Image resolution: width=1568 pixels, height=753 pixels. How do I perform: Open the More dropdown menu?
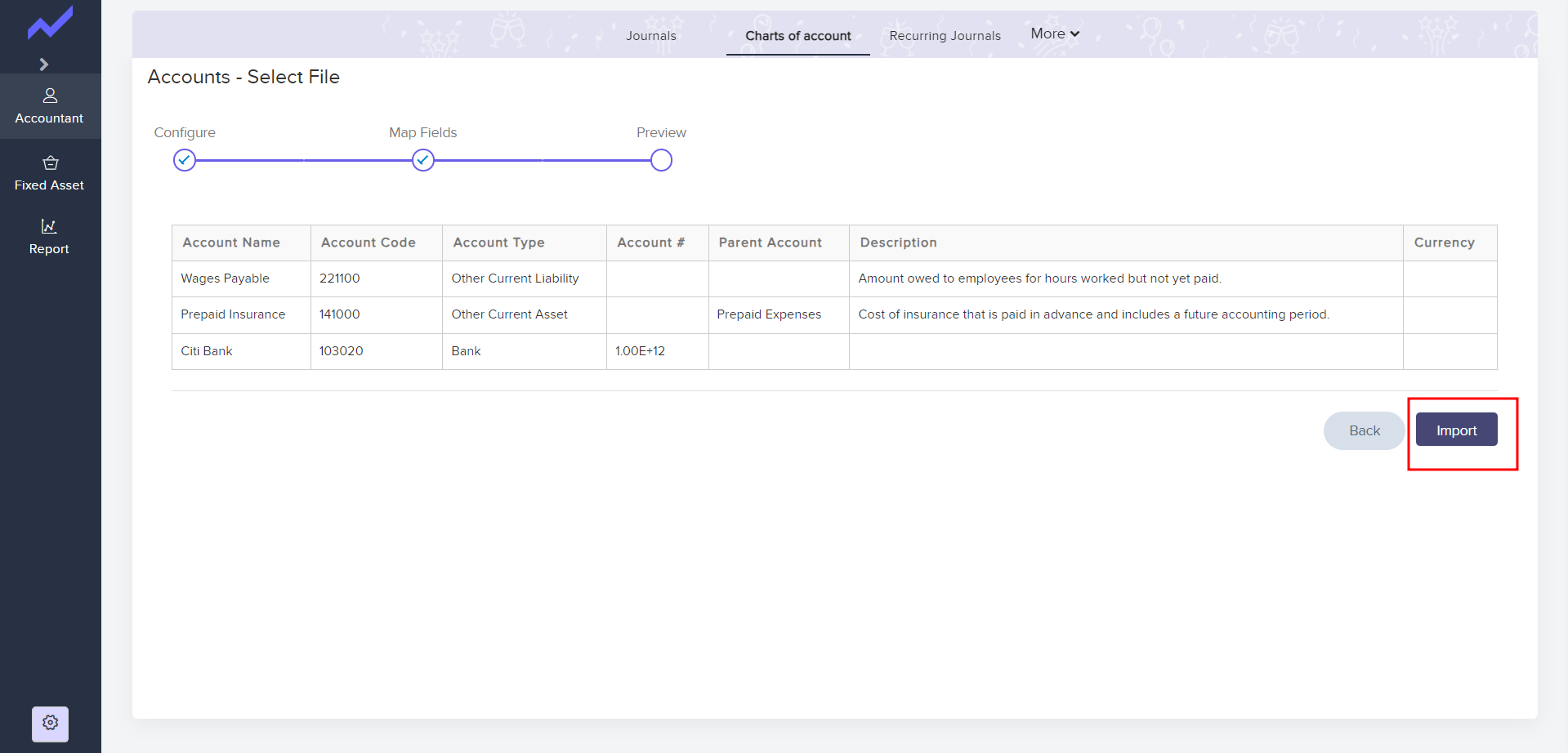[1056, 33]
